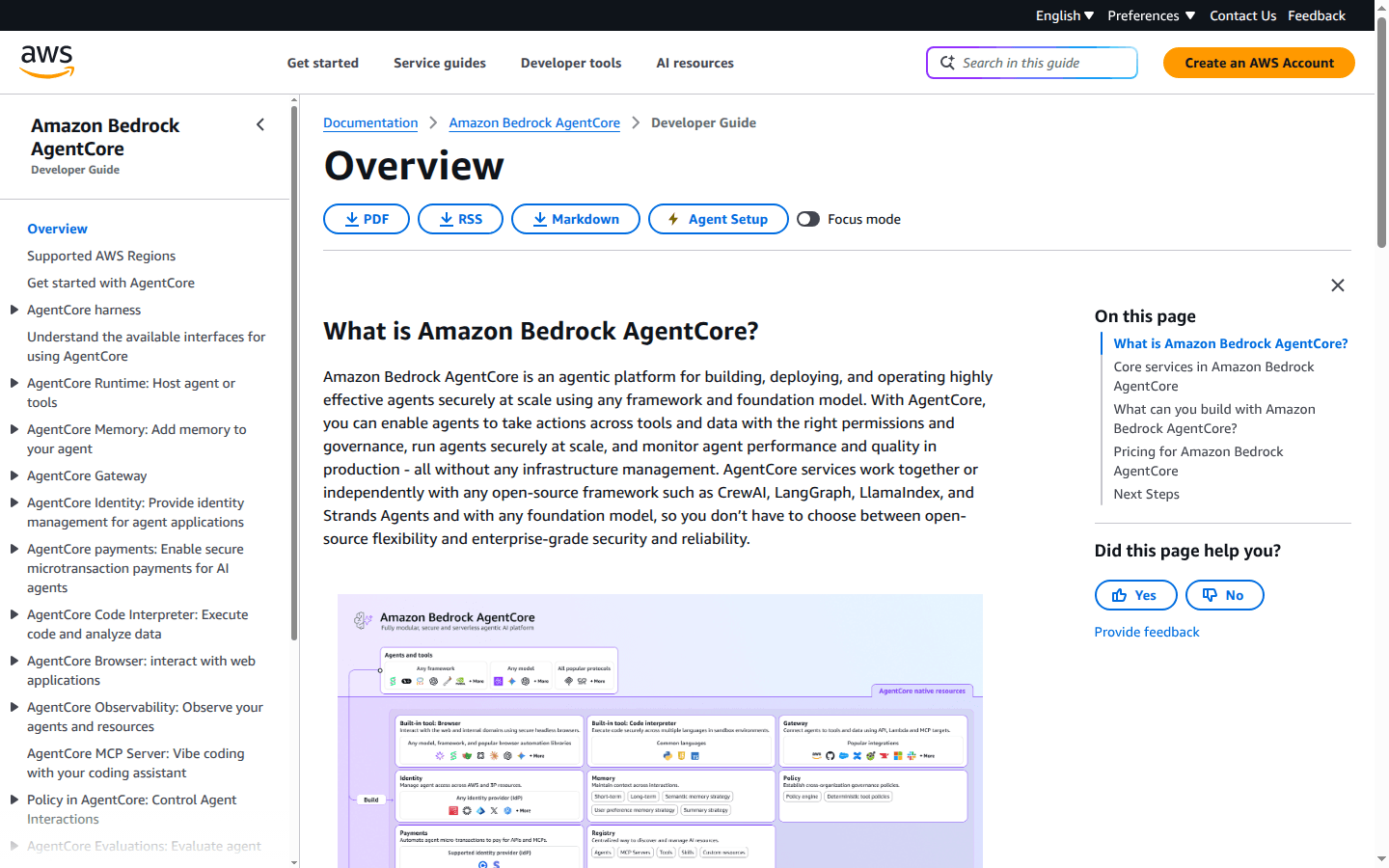The image size is (1389, 868).
Task: Jump to Core services in Amazon Bedrock AgentCore
Action: tap(1213, 376)
